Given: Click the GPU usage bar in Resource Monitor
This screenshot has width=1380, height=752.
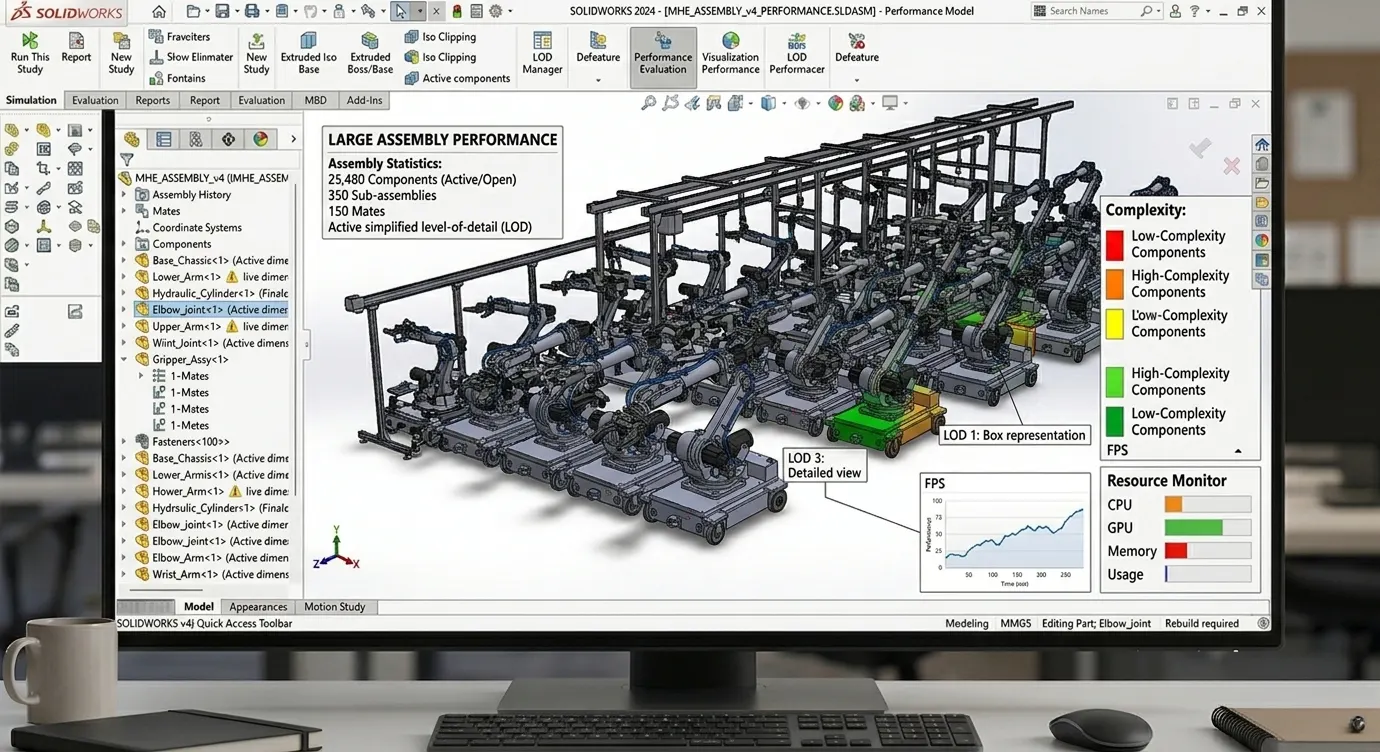Looking at the screenshot, I should pos(1208,527).
